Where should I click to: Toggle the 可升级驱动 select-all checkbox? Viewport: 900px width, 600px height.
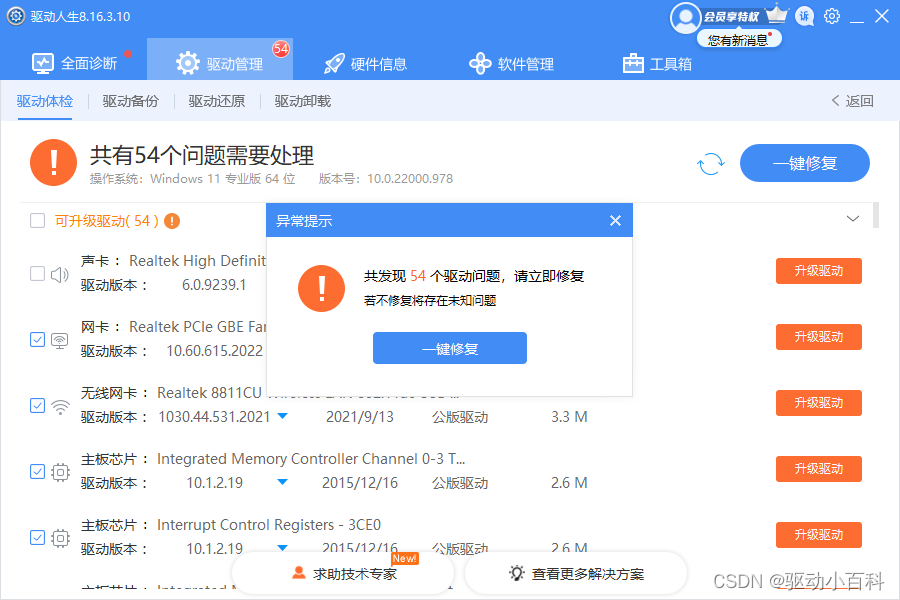tap(37, 220)
